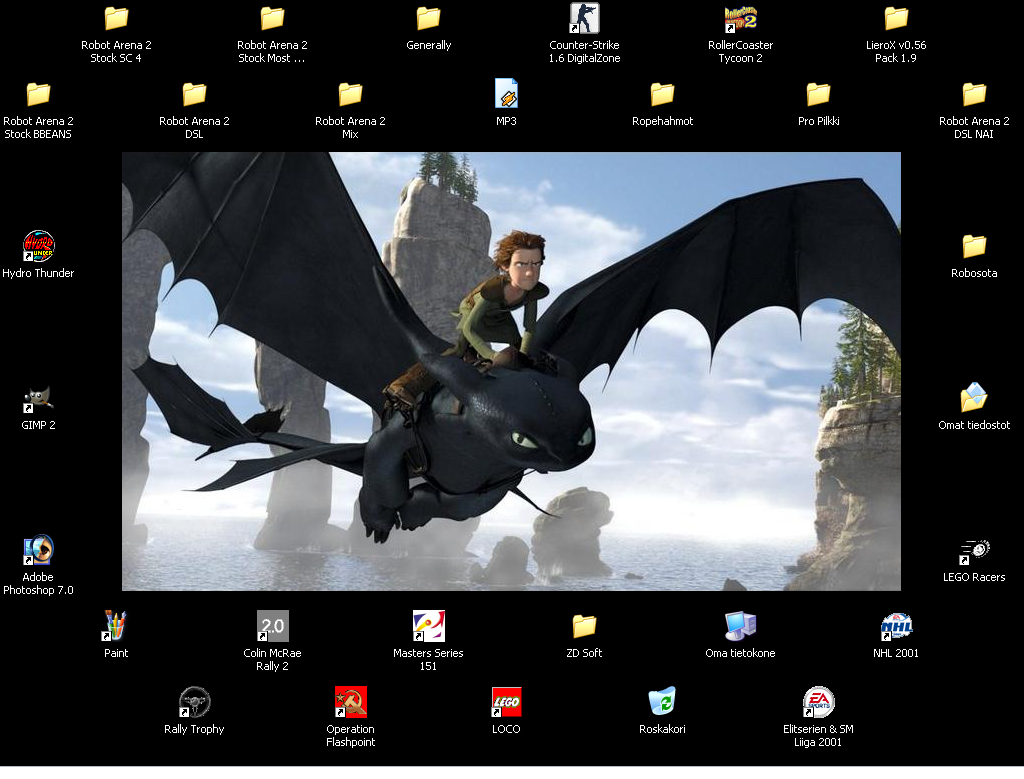
Task: Open the Robot Arena 2 Stock Most folder
Action: click(x=272, y=18)
